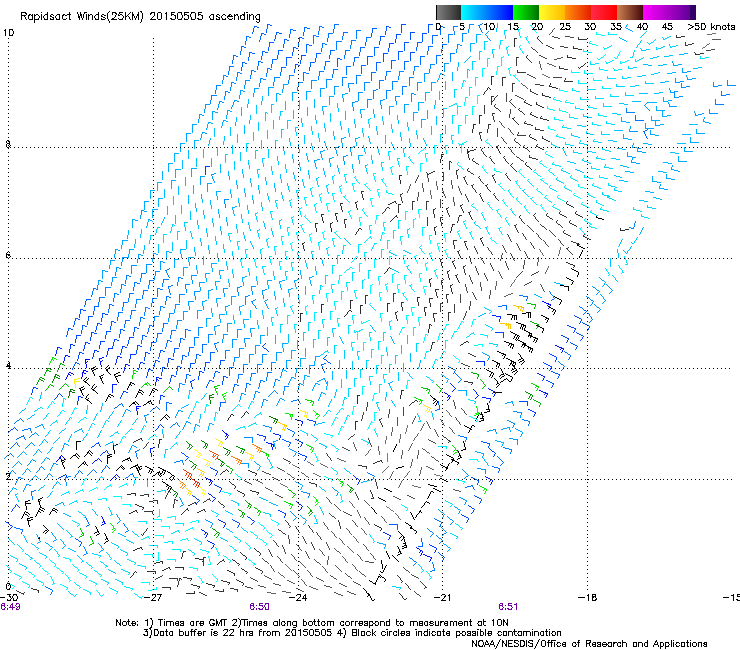Click the latitude axis label '10'
Image resolution: width=740 pixels, height=650 pixels.
pos(8,33)
